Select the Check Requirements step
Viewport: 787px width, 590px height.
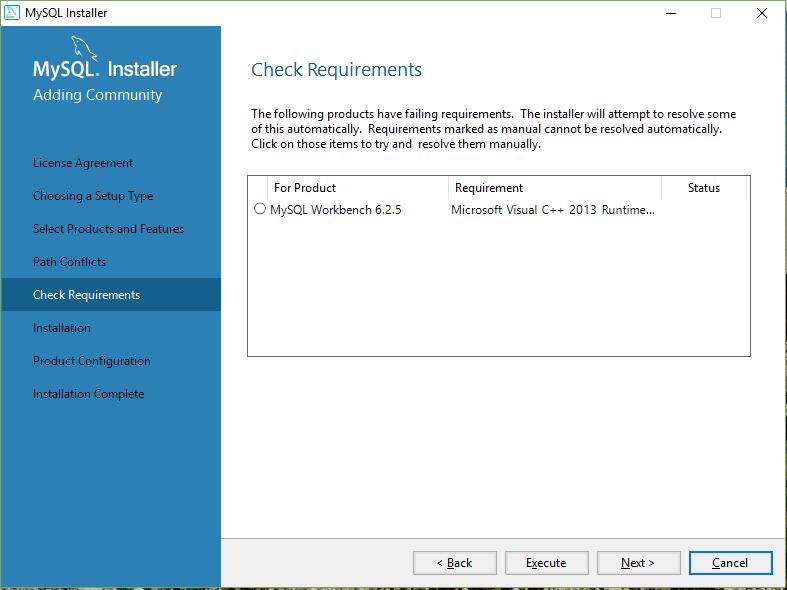pos(86,295)
